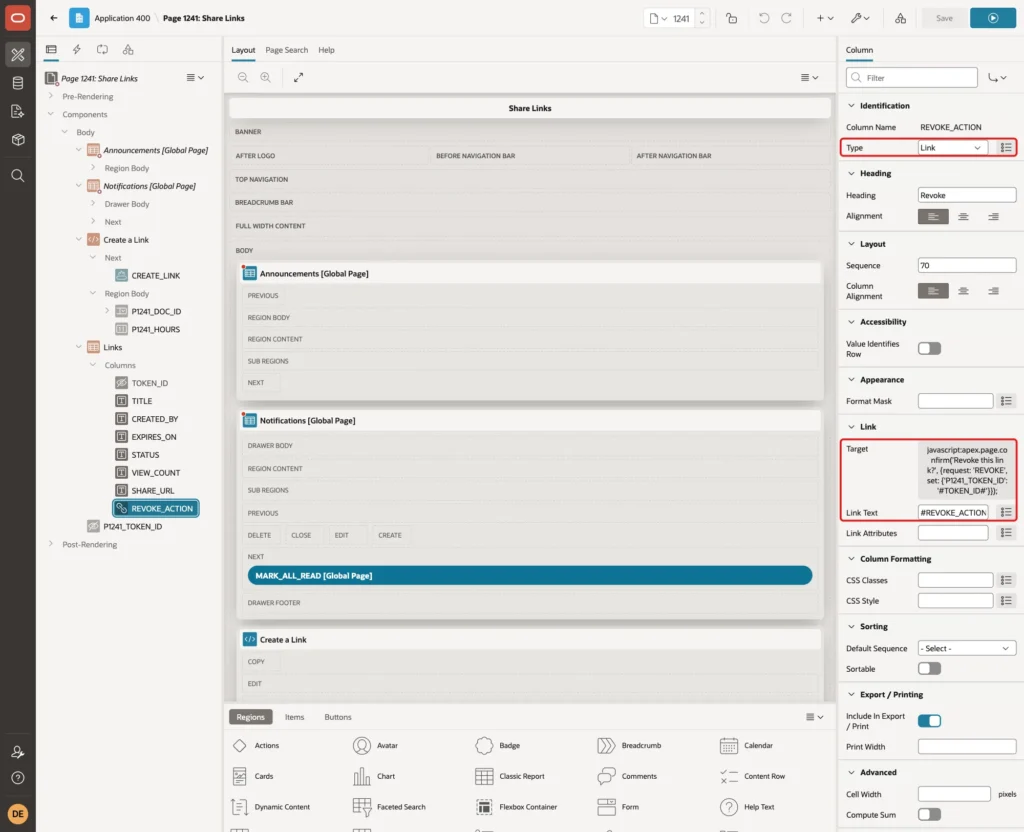The width and height of the screenshot is (1024, 832).
Task: Switch to Rendering tree tab icon
Action: pyautogui.click(x=51, y=50)
